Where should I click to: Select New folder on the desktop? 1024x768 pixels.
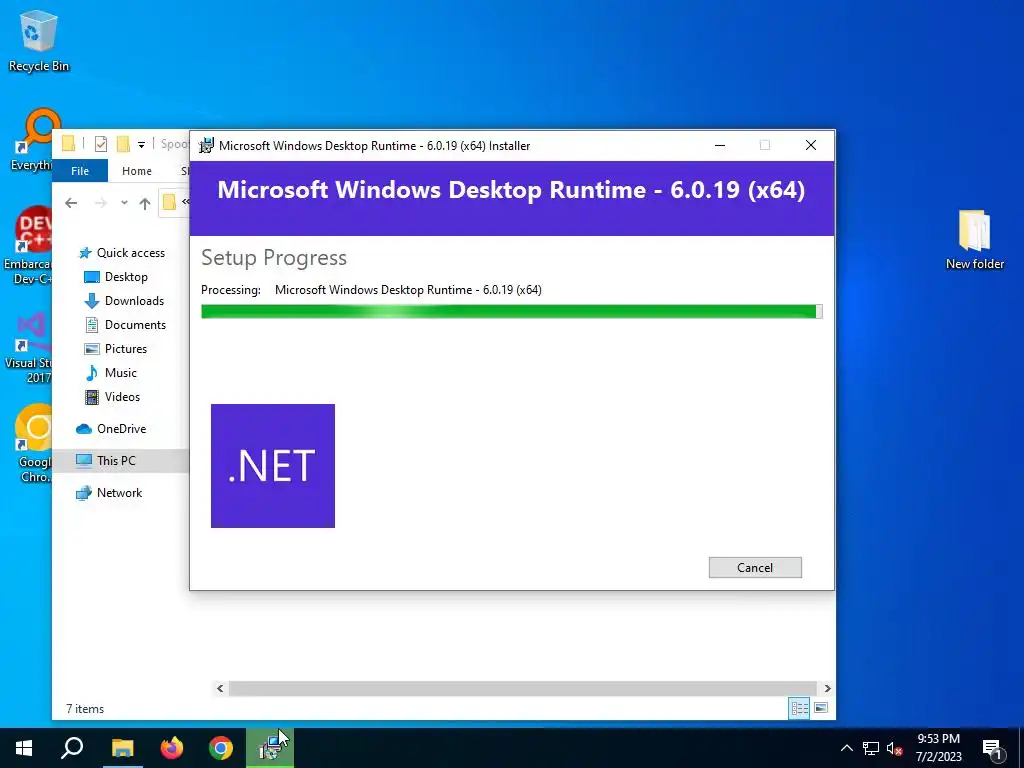tap(974, 240)
